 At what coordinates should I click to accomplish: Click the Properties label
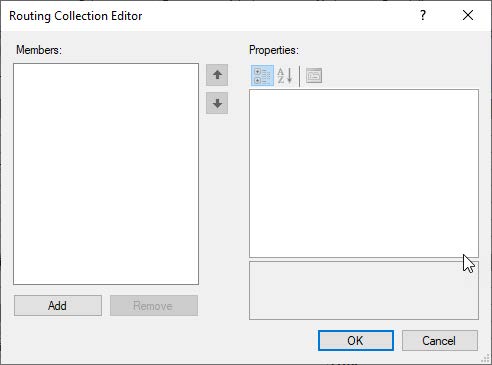coord(274,50)
